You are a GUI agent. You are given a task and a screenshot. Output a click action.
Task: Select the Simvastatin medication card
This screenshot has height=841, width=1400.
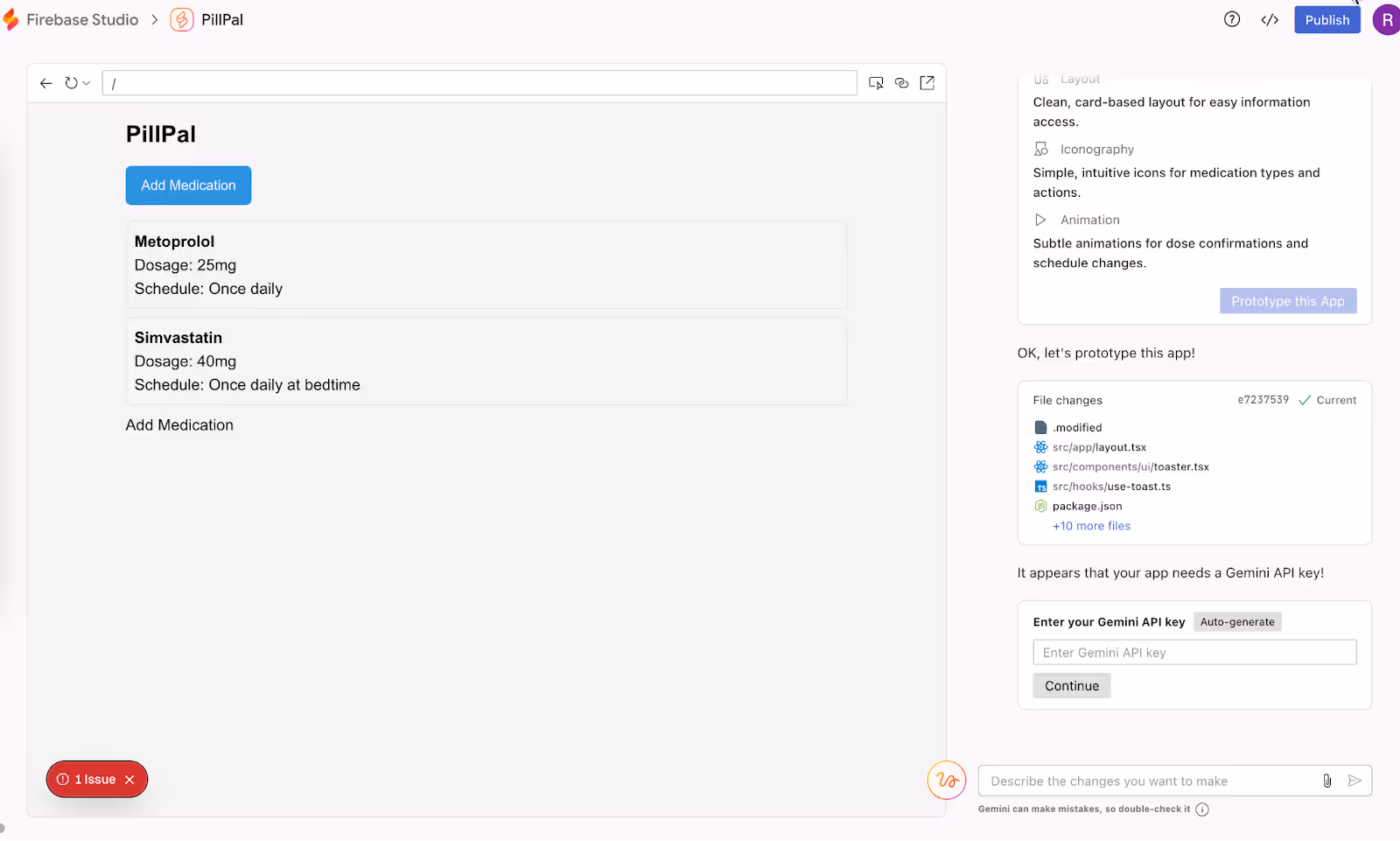pos(486,361)
